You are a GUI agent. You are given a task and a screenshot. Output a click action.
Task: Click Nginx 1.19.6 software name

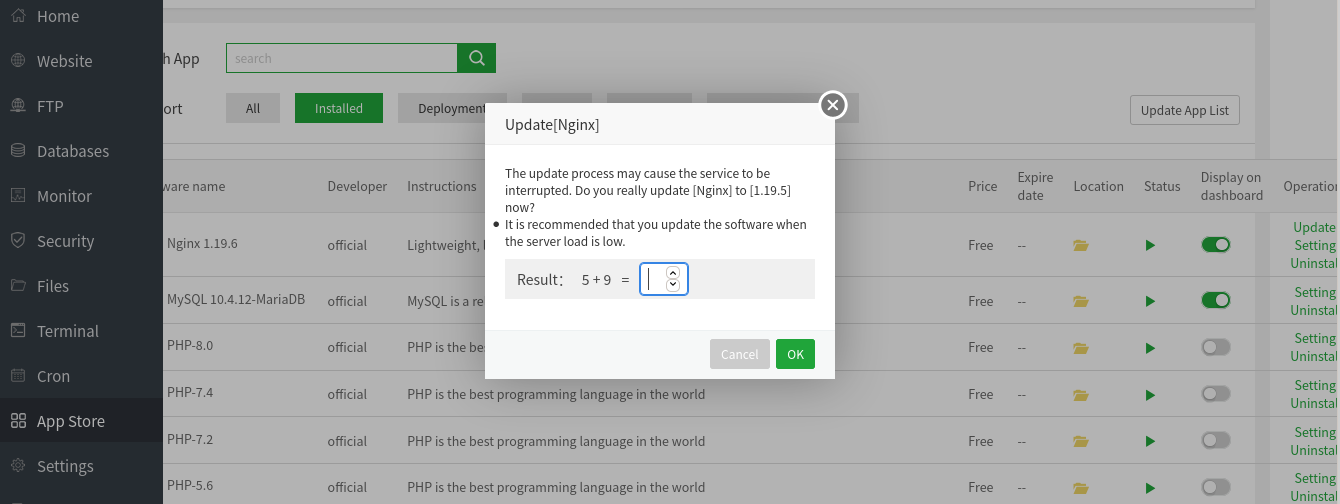click(202, 243)
